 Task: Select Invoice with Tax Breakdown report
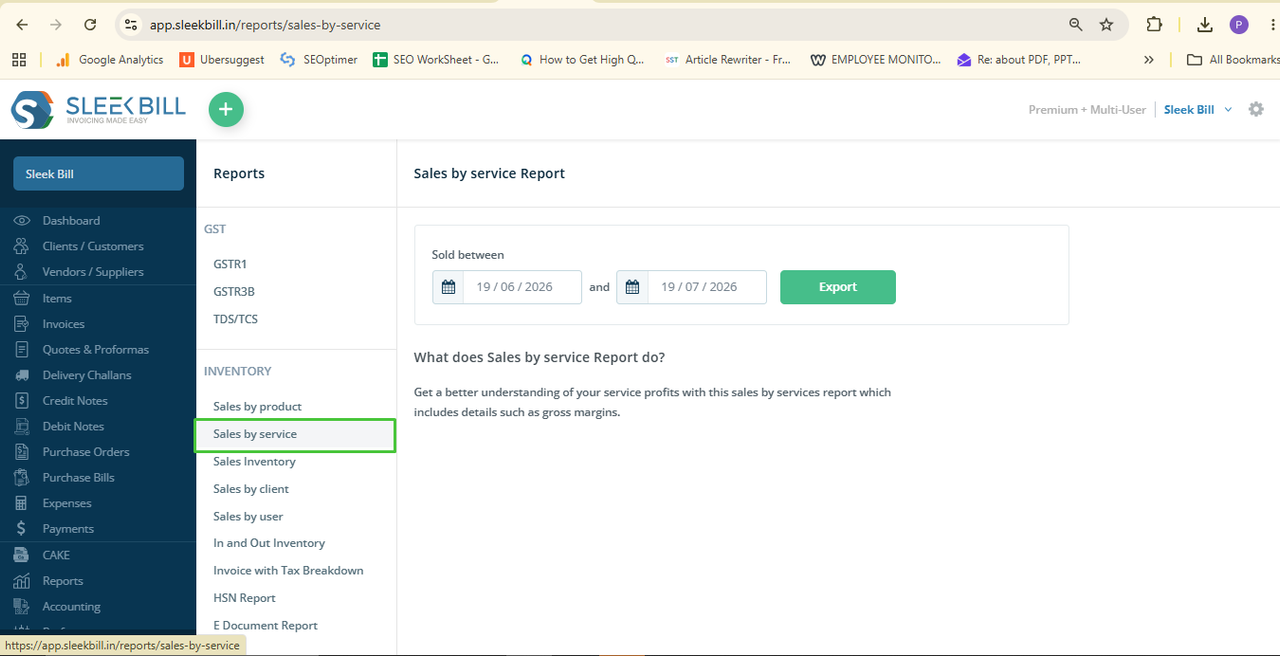pyautogui.click(x=288, y=570)
